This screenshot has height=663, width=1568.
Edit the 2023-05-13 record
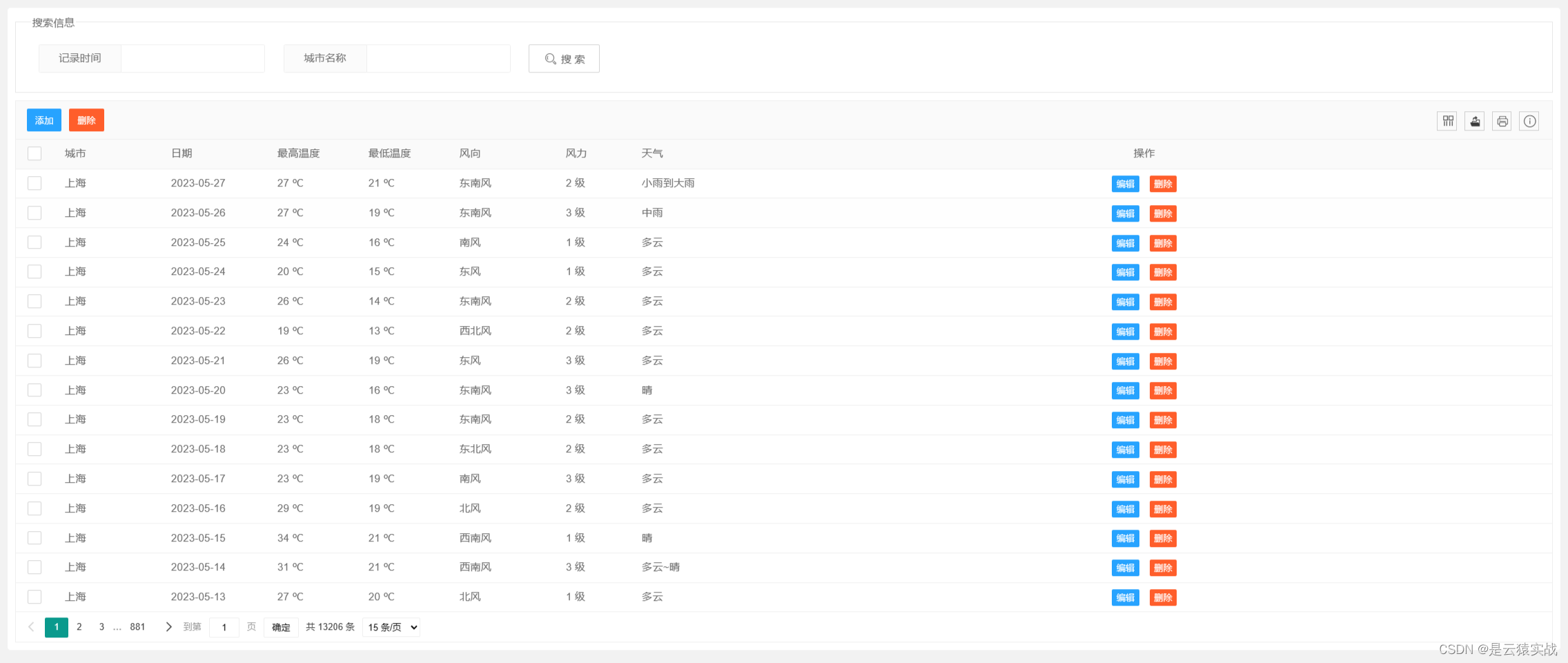pos(1126,597)
